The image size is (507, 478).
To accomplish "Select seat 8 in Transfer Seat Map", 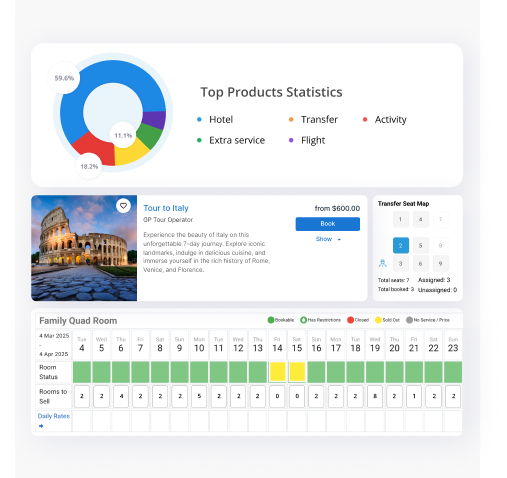I will point(441,246).
